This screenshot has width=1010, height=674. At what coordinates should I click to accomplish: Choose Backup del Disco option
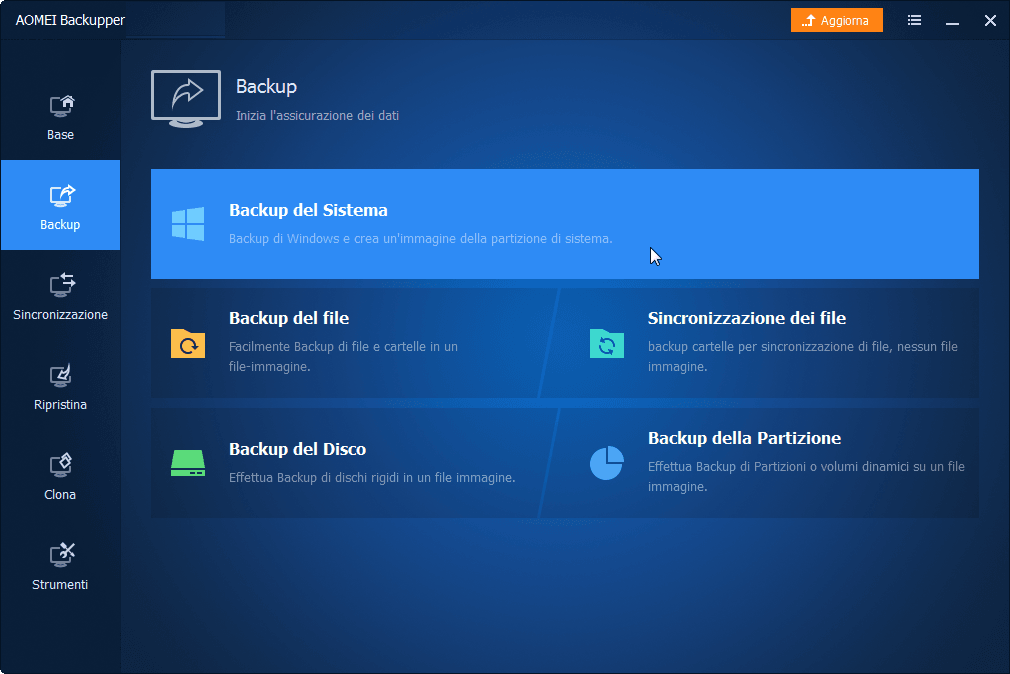(x=353, y=463)
